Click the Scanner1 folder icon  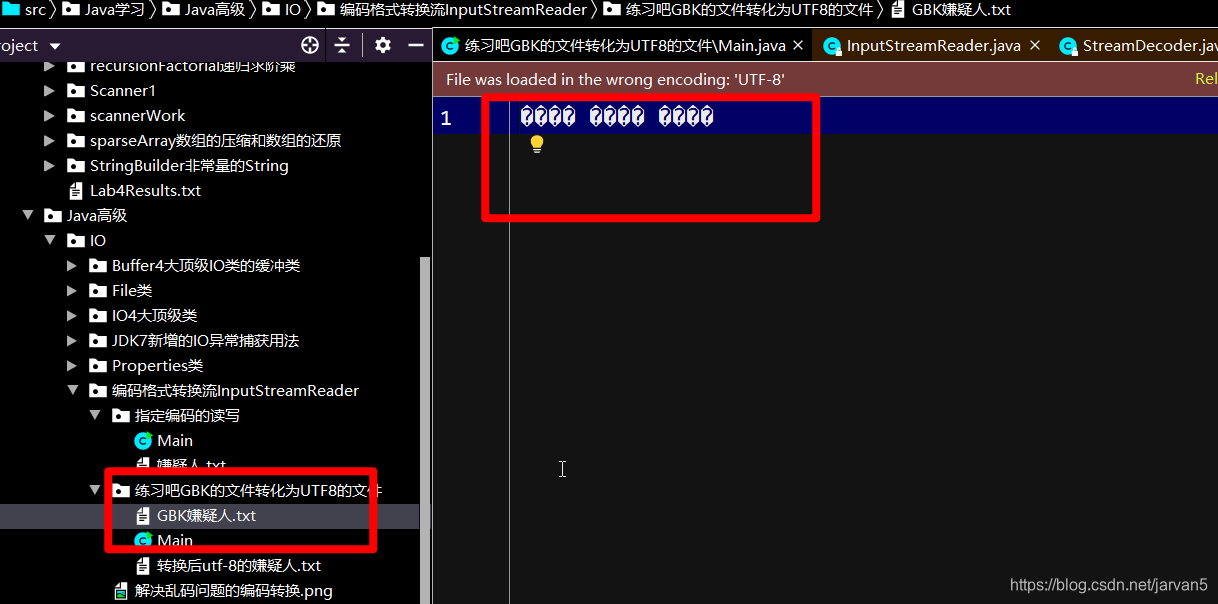75,91
